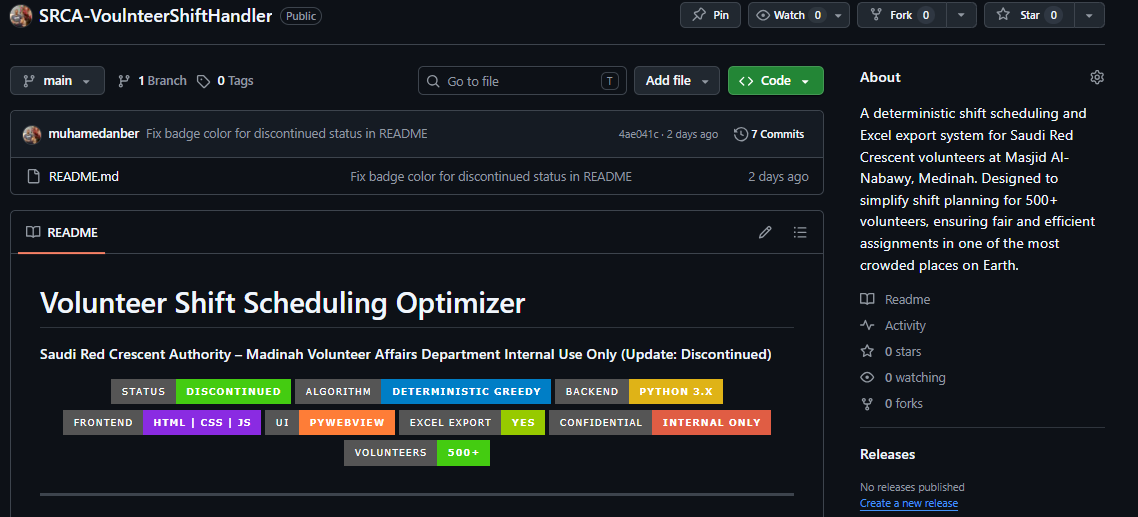Viewport: 1138px width, 517px height.
Task: Open the Add file dropdown
Action: 676,81
